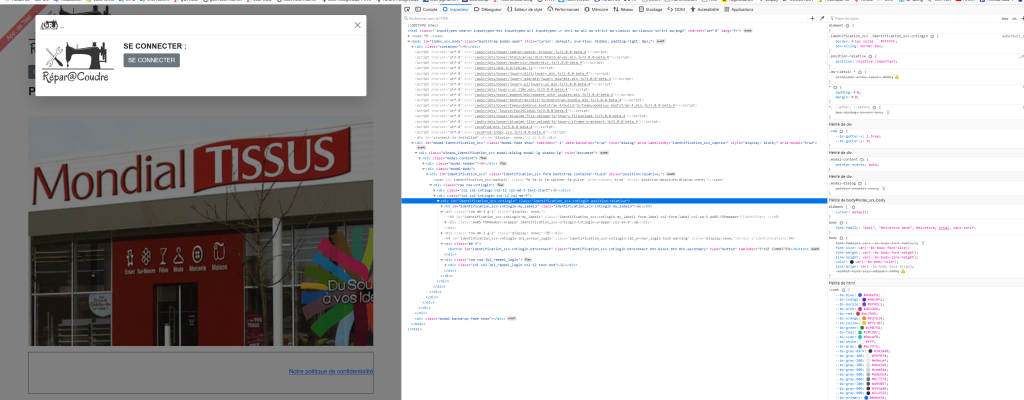Switch to the Console tab

[x=427, y=10]
